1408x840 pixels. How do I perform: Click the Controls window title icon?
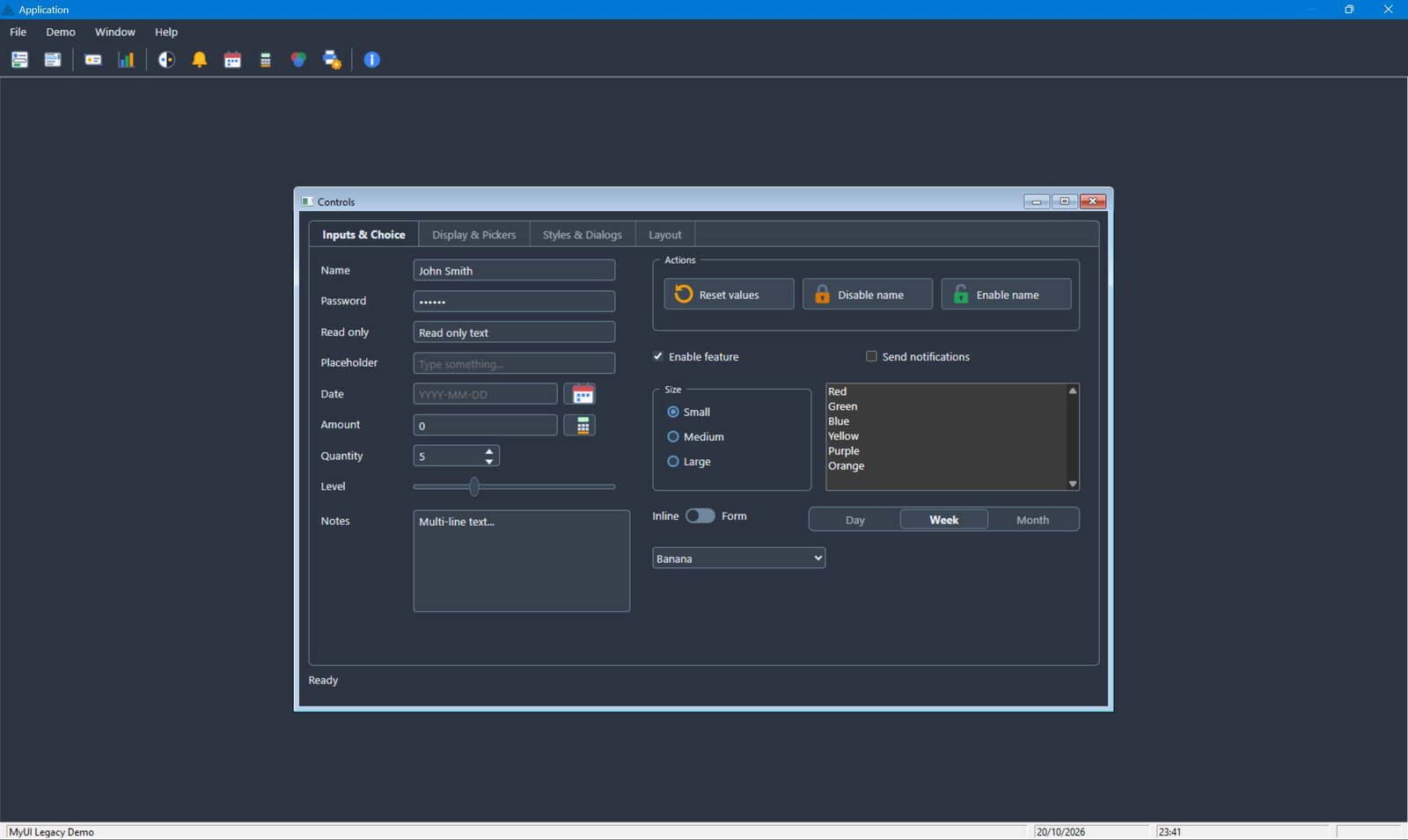click(308, 201)
